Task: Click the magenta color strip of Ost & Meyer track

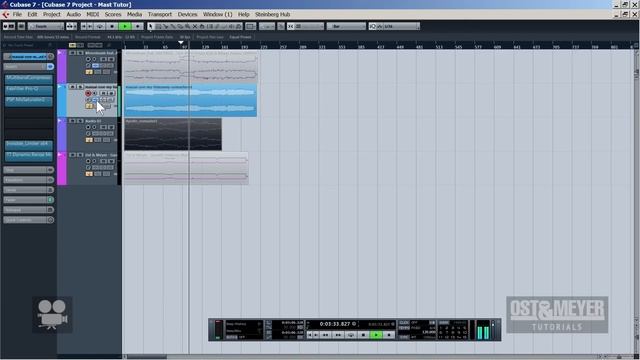Action: [62, 169]
